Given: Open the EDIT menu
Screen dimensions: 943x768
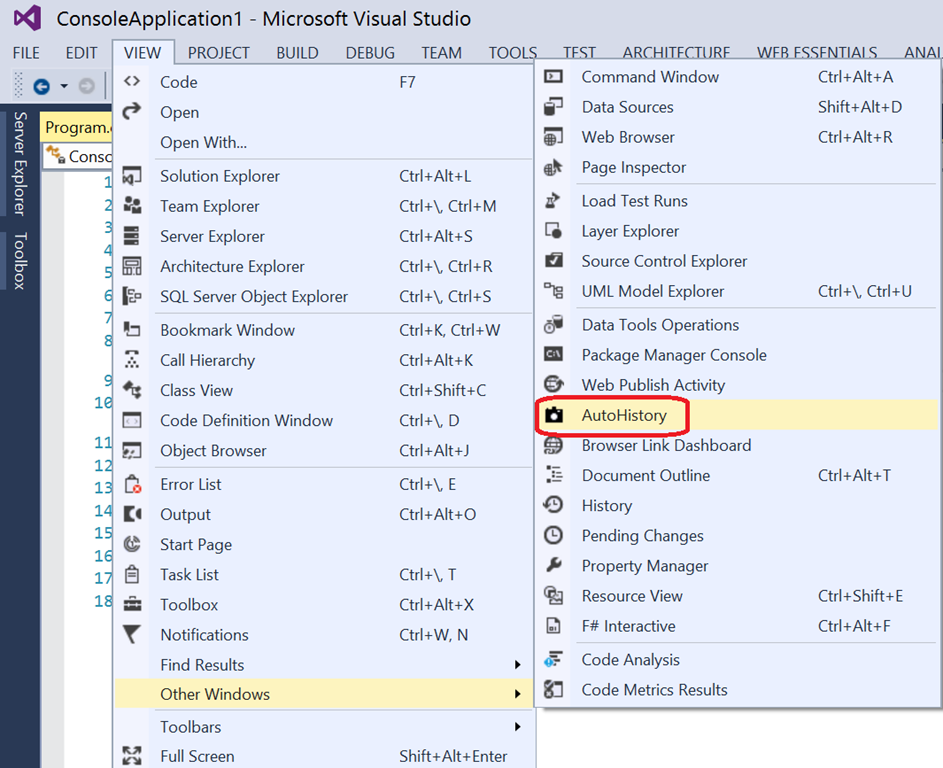Looking at the screenshot, I should [81, 53].
